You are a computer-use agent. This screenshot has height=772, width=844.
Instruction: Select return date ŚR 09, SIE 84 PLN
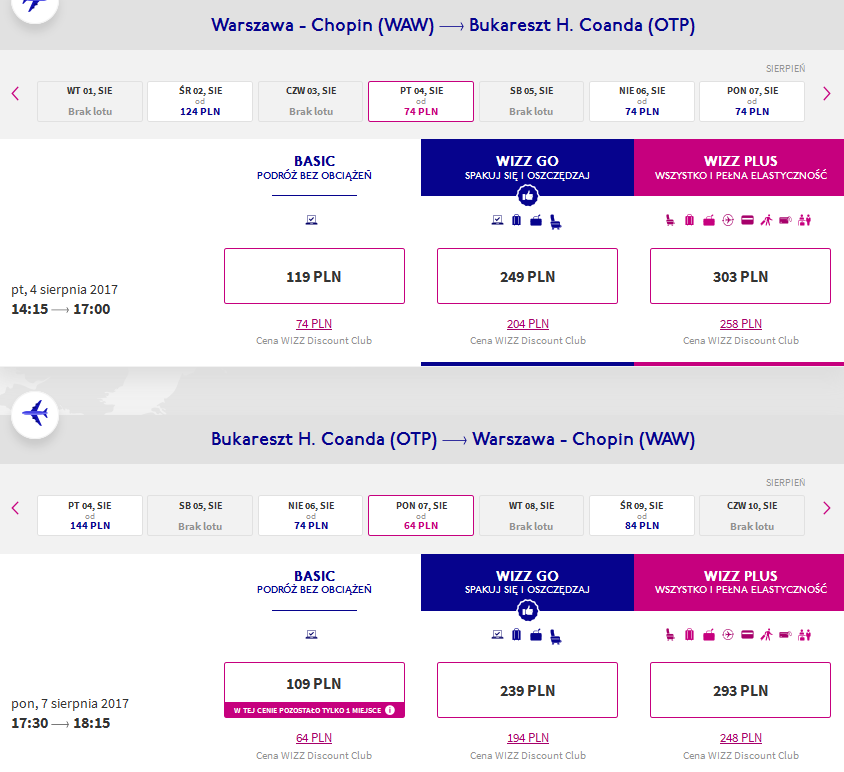tap(642, 515)
